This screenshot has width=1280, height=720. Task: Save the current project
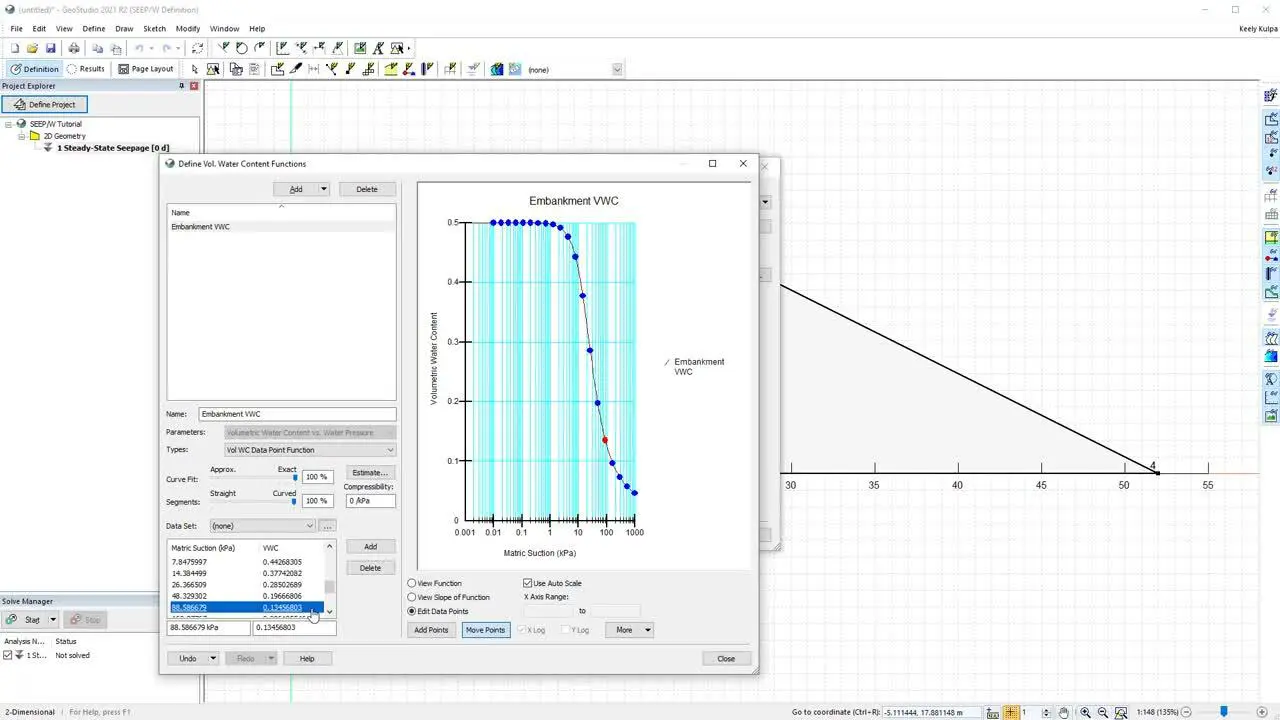50,48
